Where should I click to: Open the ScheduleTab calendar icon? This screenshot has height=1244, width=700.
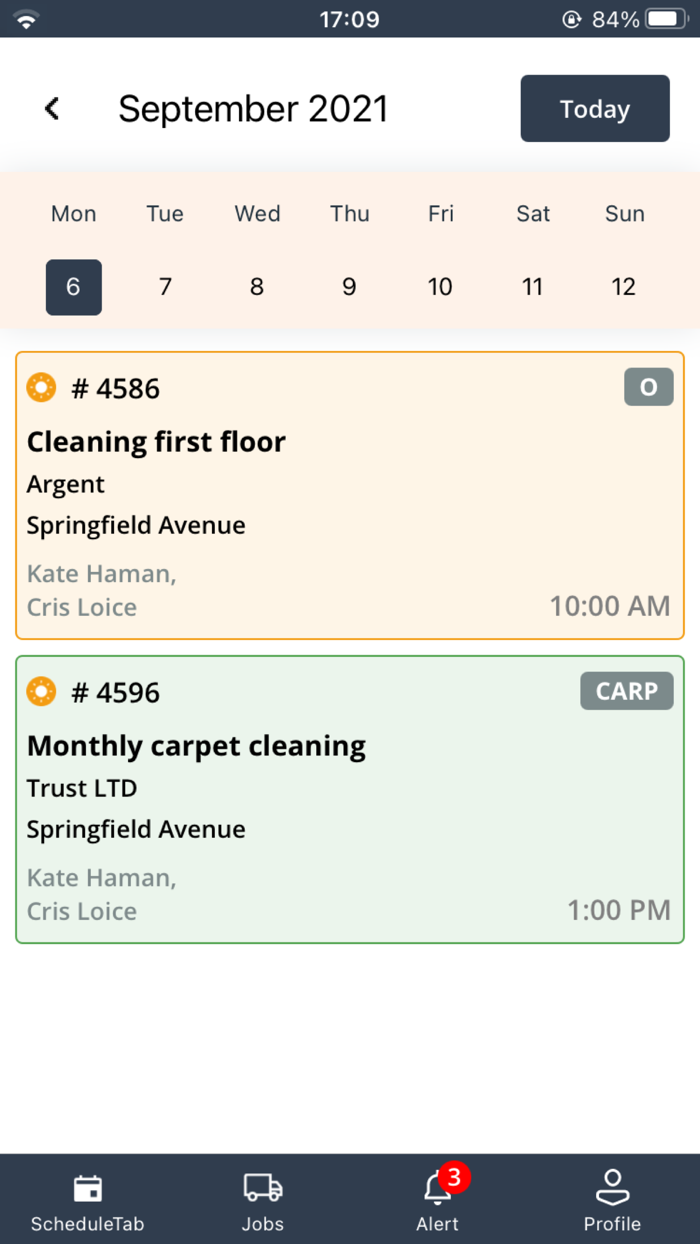88,1188
